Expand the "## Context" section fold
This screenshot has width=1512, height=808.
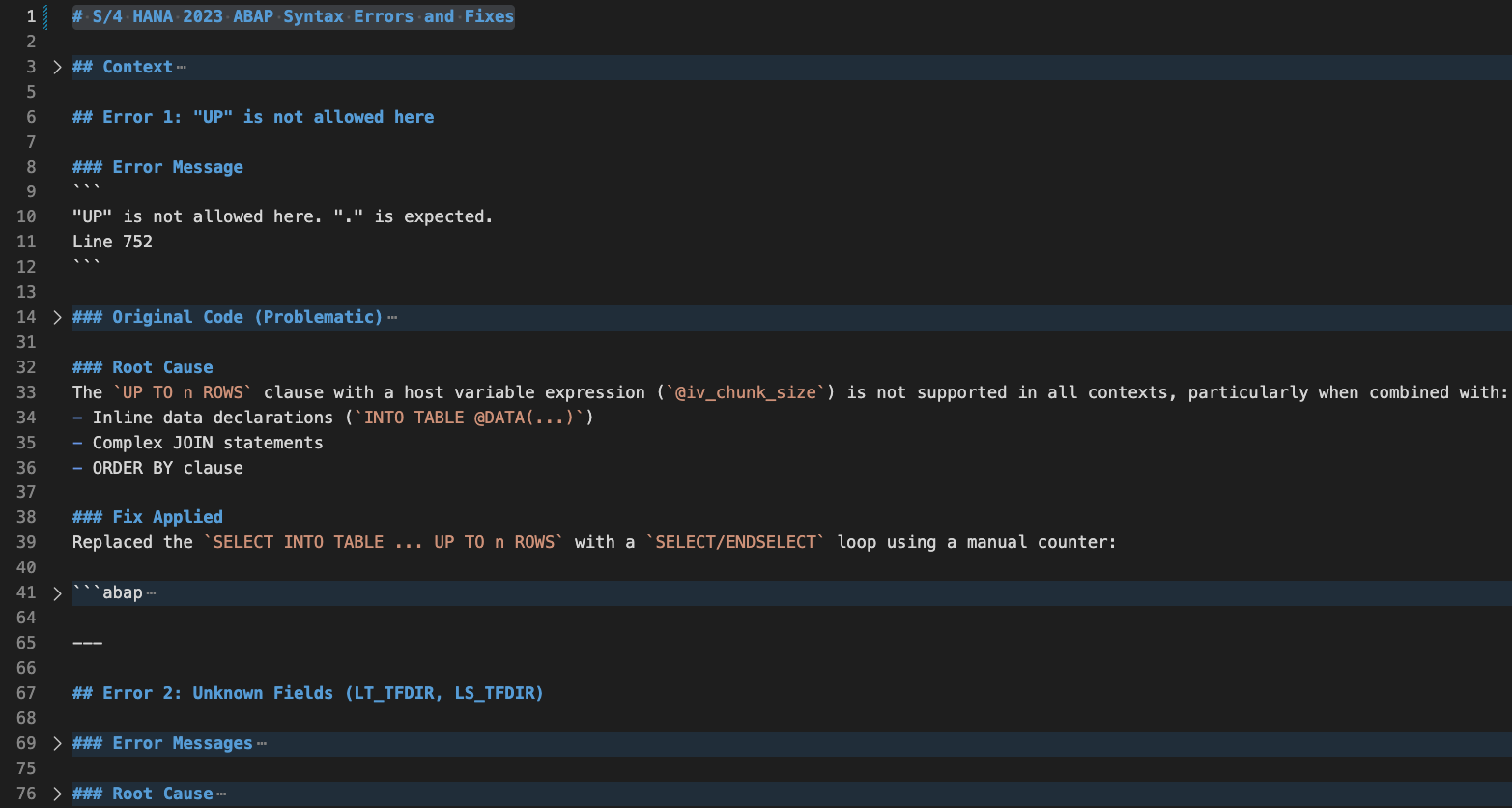pos(56,67)
